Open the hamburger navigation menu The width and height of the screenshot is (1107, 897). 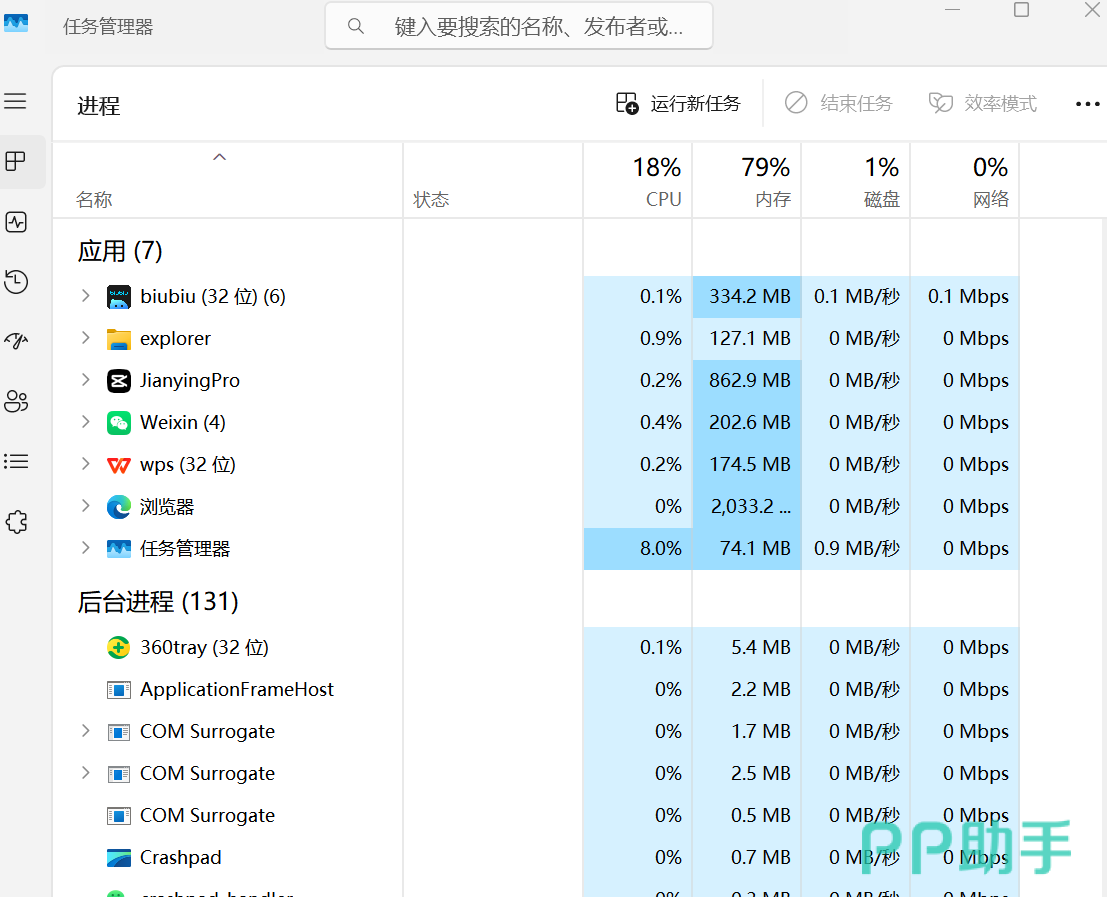[15, 101]
